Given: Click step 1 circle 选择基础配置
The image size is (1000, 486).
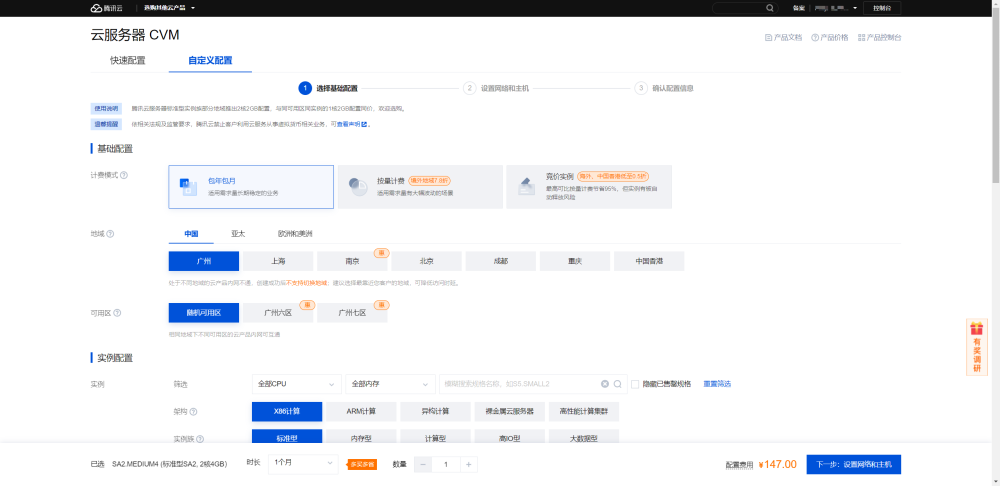Looking at the screenshot, I should 305,88.
